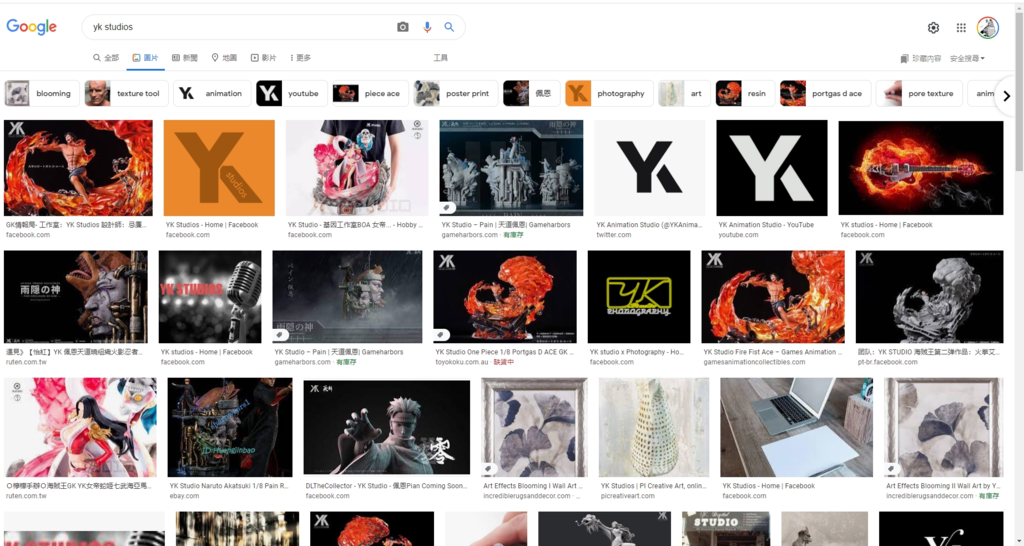
Task: Expand the 更多 (More) menu
Action: point(300,58)
